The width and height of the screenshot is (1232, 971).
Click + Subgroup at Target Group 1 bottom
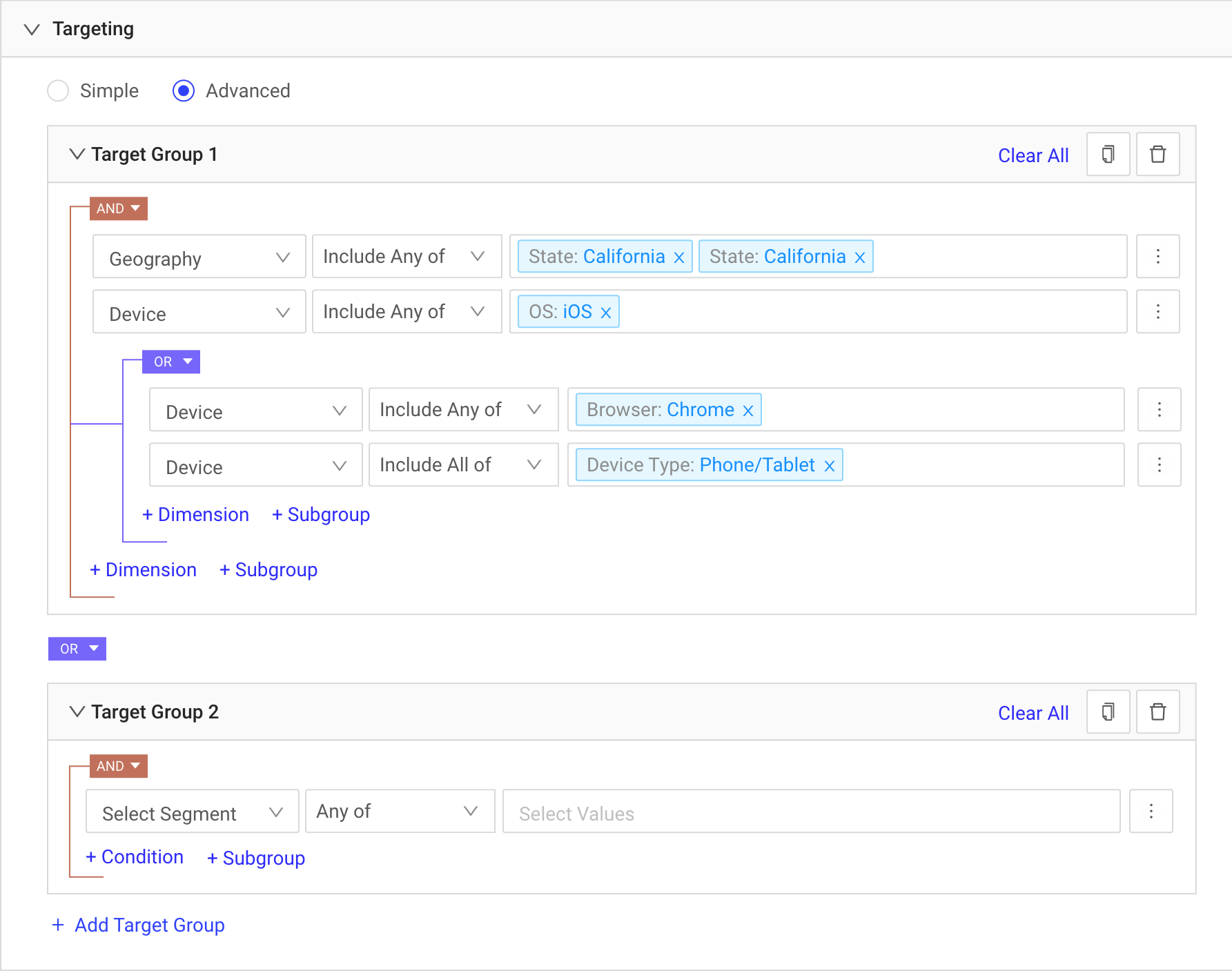[268, 570]
